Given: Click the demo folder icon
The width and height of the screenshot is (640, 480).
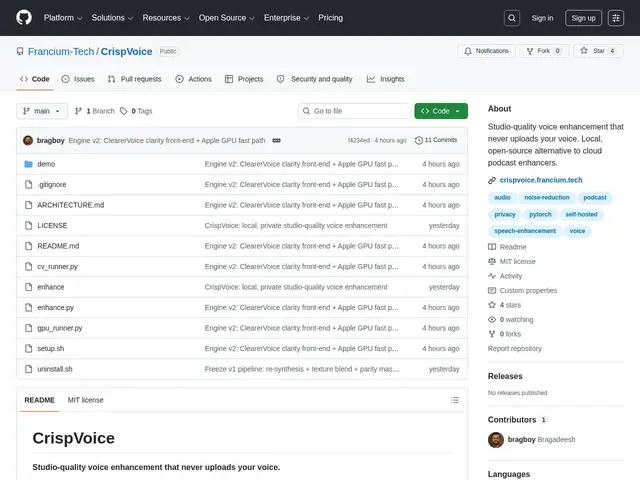Looking at the screenshot, I should click(28, 164).
